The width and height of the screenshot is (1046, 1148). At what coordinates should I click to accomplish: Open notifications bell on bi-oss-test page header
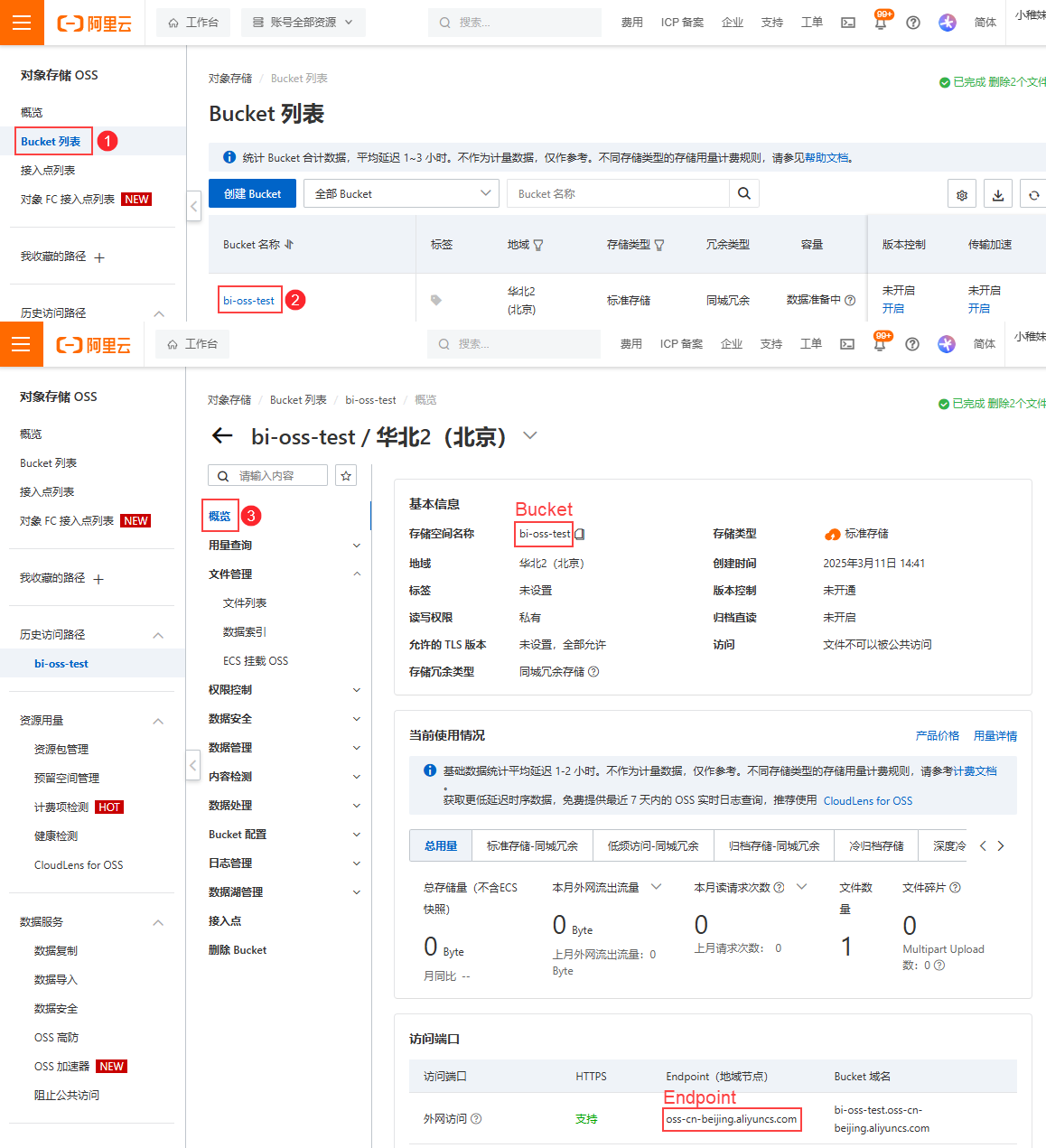(880, 344)
